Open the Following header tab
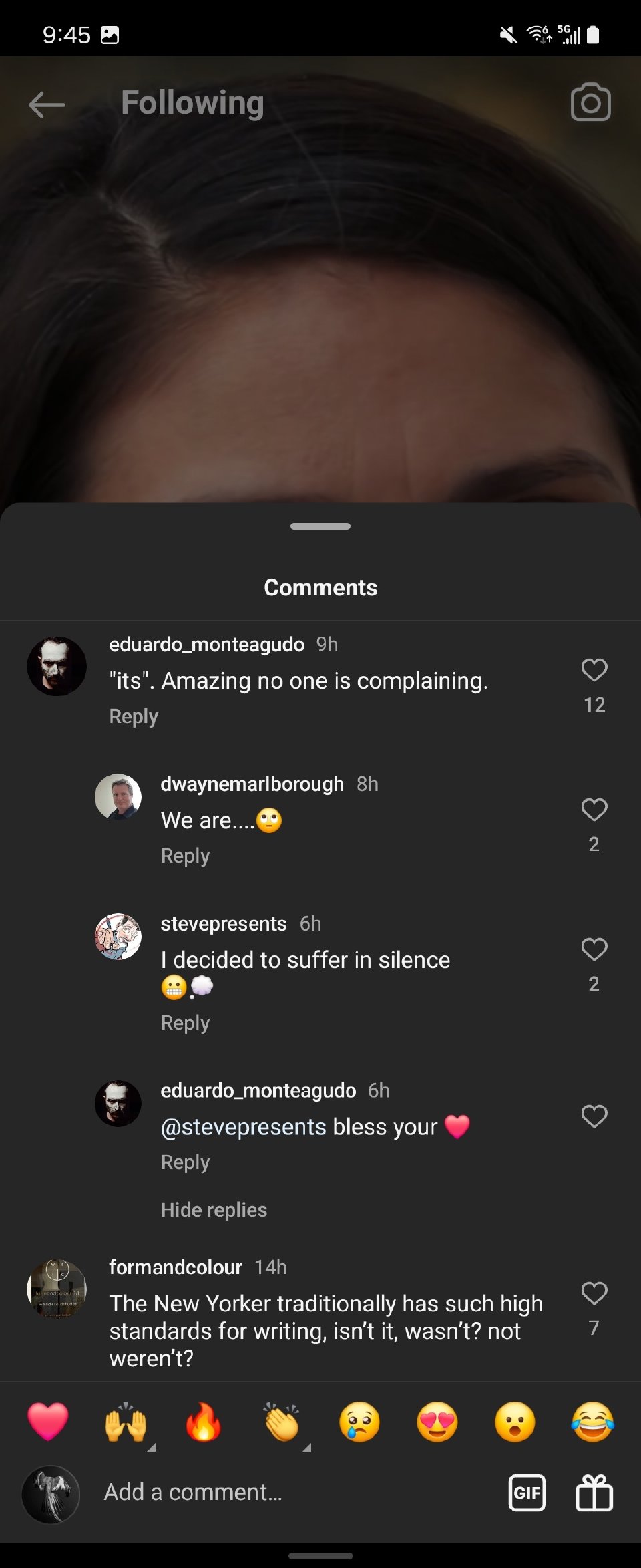The width and height of the screenshot is (641, 1568). 192,103
